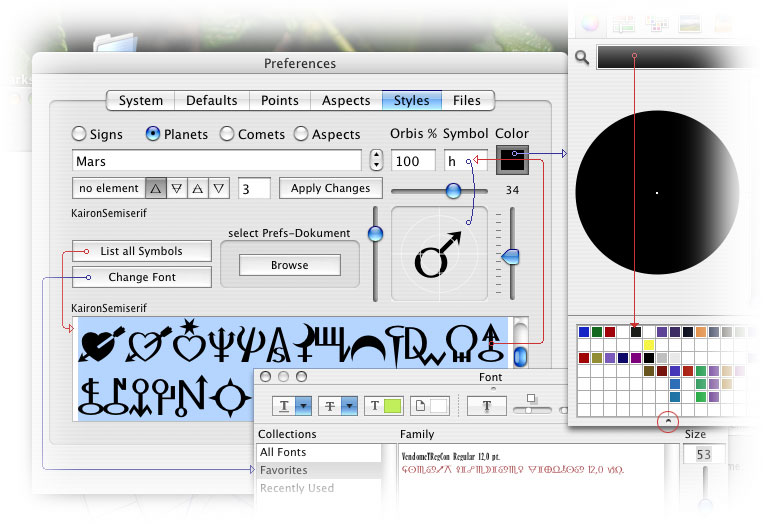
Task: Open the black Color well in Preferences
Action: click(x=512, y=160)
